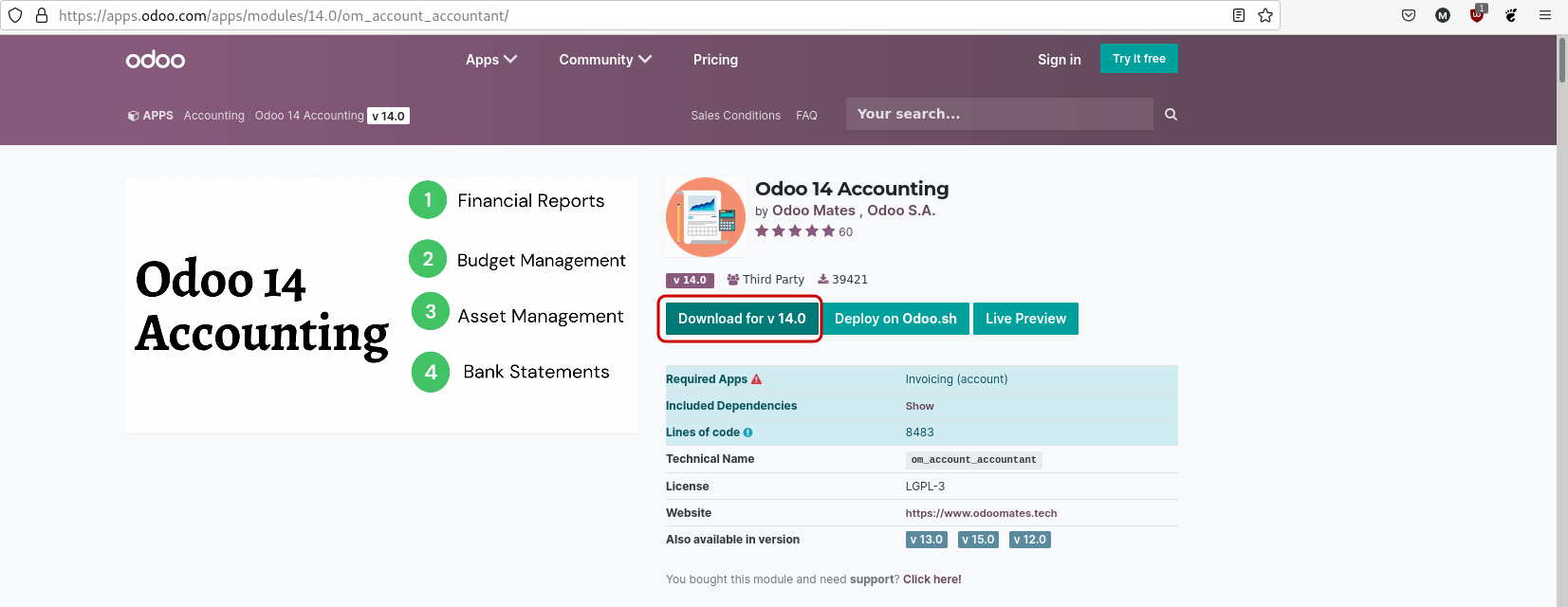Click the Odoo logo in header
Image resolution: width=1568 pixels, height=607 pixels.
coord(156,60)
